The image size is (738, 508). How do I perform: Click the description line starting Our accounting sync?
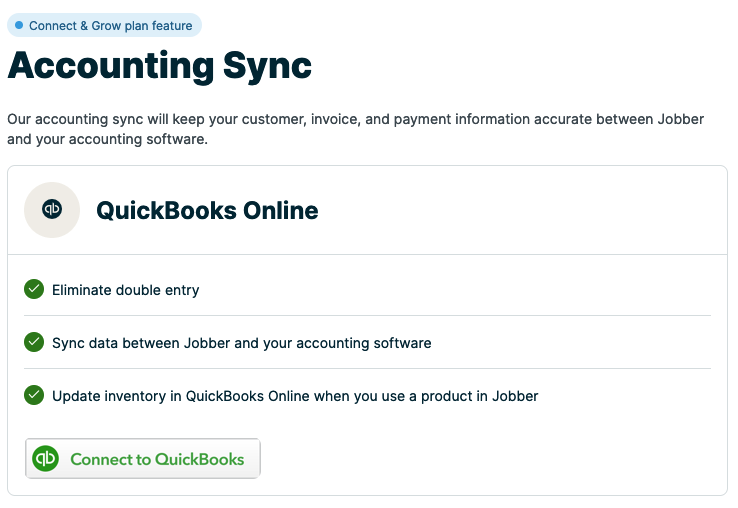pos(355,119)
